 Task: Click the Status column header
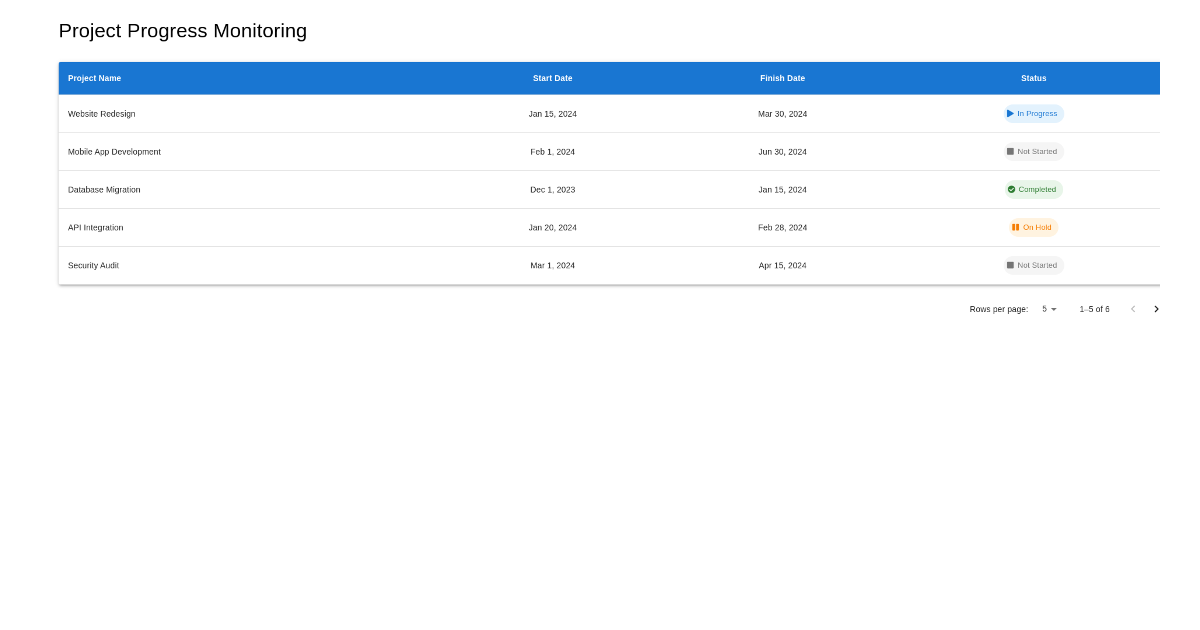(x=1033, y=78)
